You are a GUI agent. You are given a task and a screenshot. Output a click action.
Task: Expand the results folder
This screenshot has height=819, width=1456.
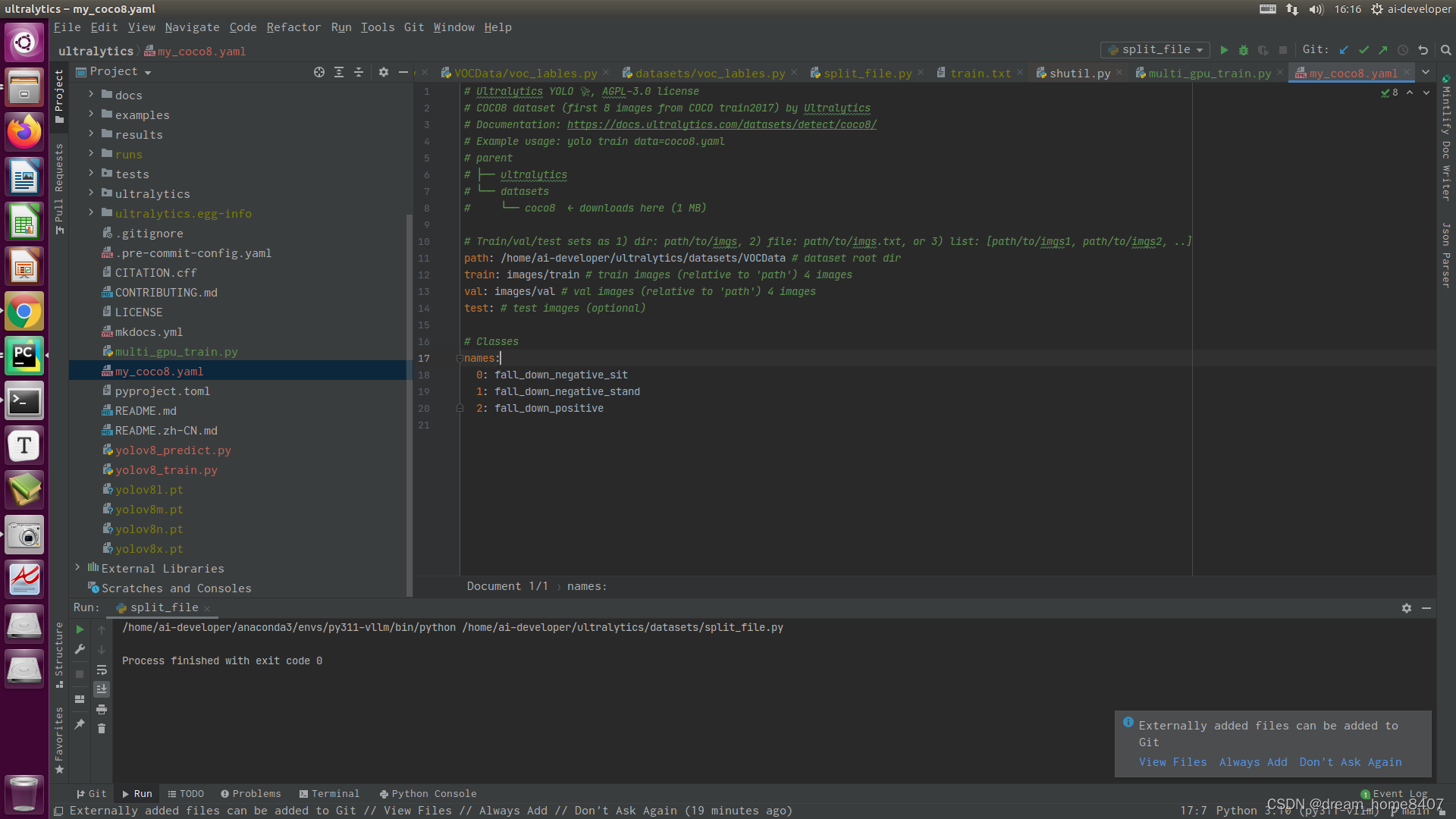(91, 133)
